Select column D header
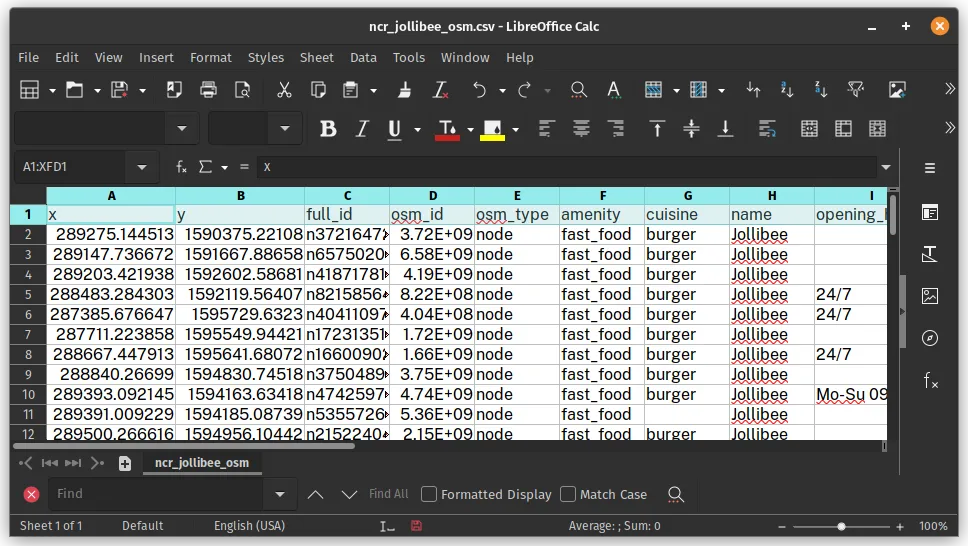This screenshot has height=546, width=968. tap(432, 196)
